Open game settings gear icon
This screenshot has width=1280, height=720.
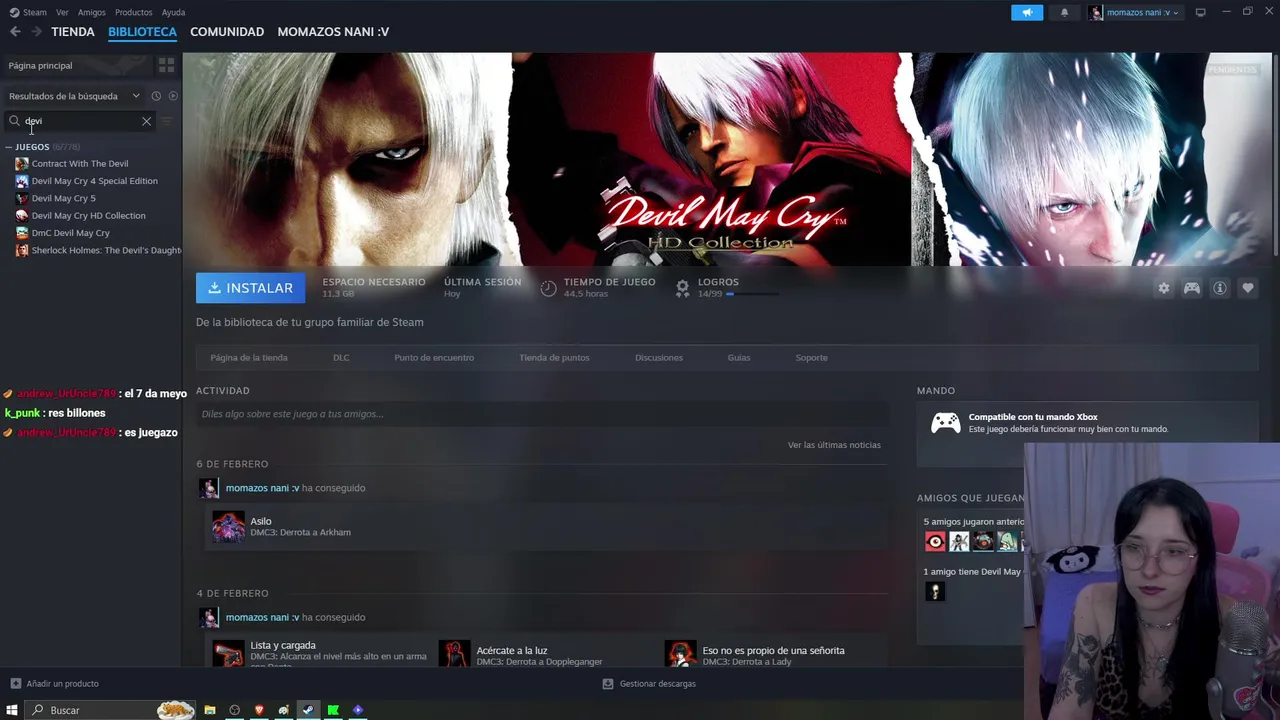(x=1163, y=288)
